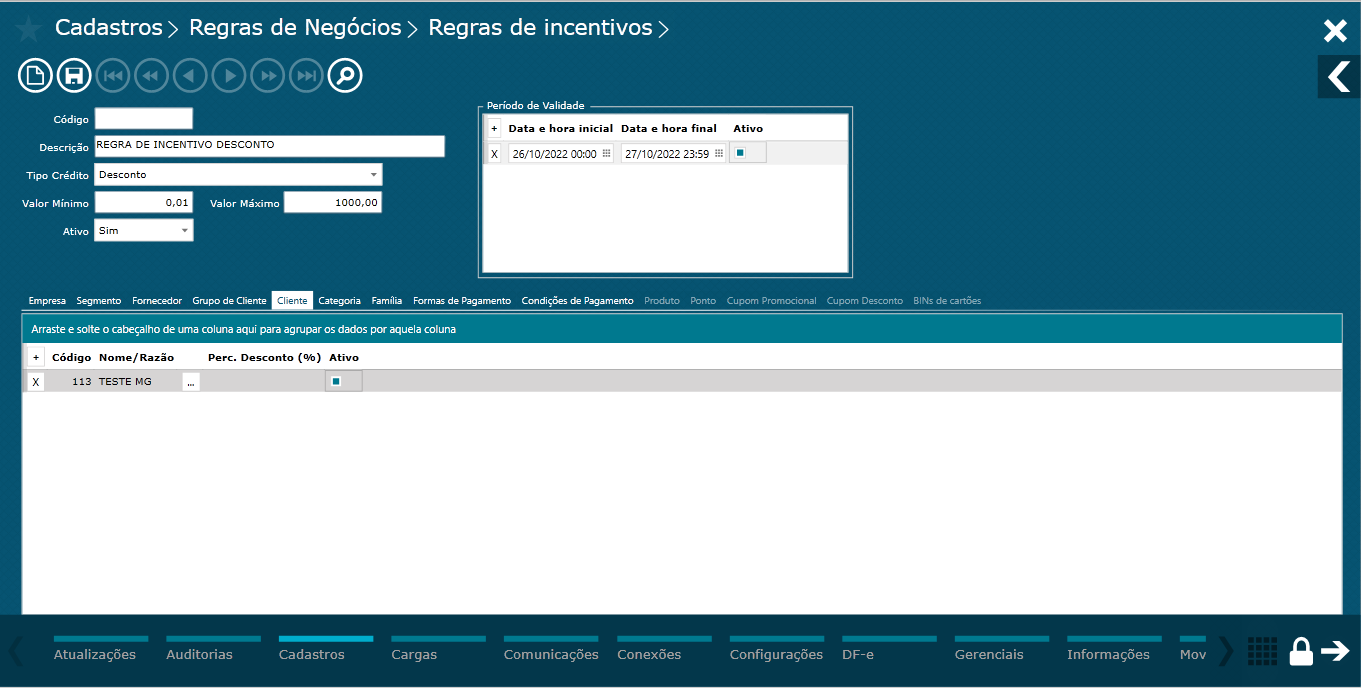This screenshot has width=1361, height=688.
Task: Jump back with the rewind button
Action: click(151, 75)
